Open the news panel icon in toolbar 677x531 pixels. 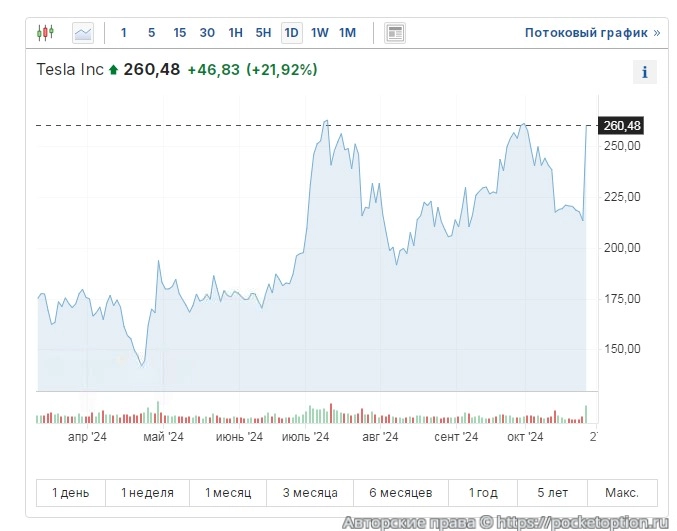(395, 33)
